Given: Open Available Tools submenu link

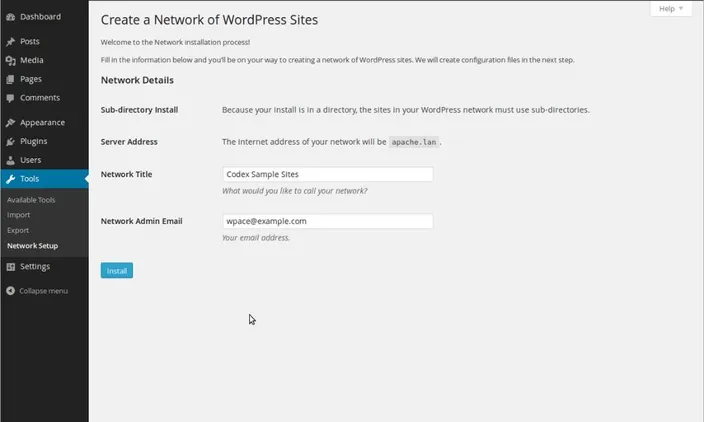Looking at the screenshot, I should (31, 200).
